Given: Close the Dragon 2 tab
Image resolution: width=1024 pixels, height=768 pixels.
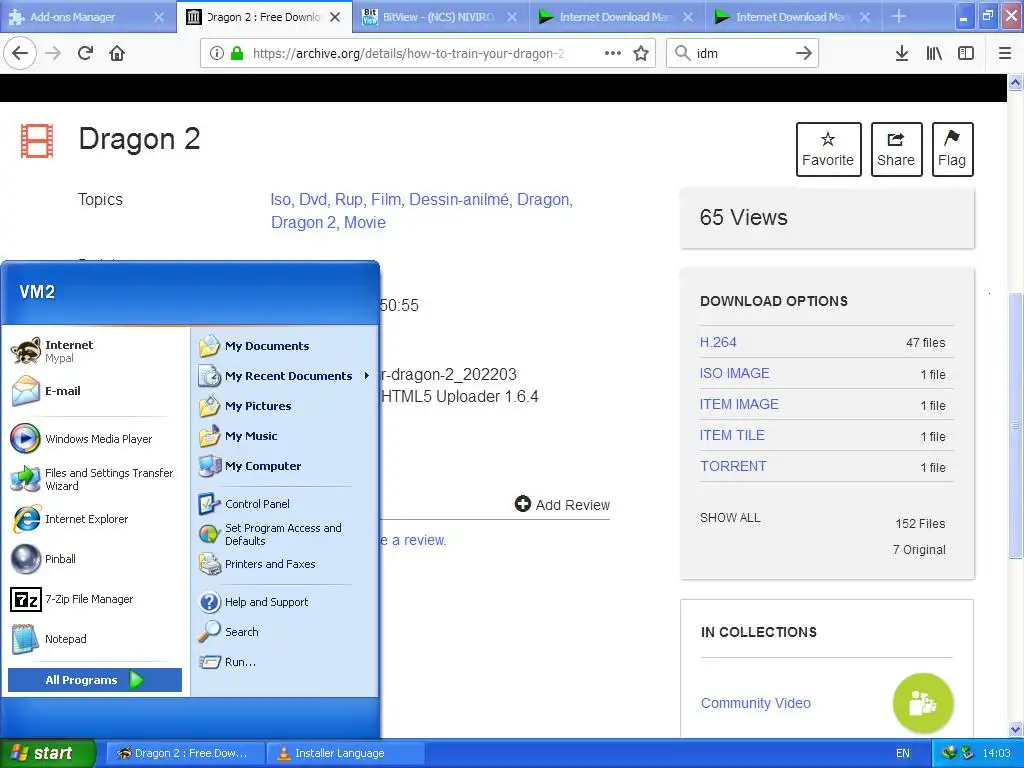Looking at the screenshot, I should coord(335,17).
